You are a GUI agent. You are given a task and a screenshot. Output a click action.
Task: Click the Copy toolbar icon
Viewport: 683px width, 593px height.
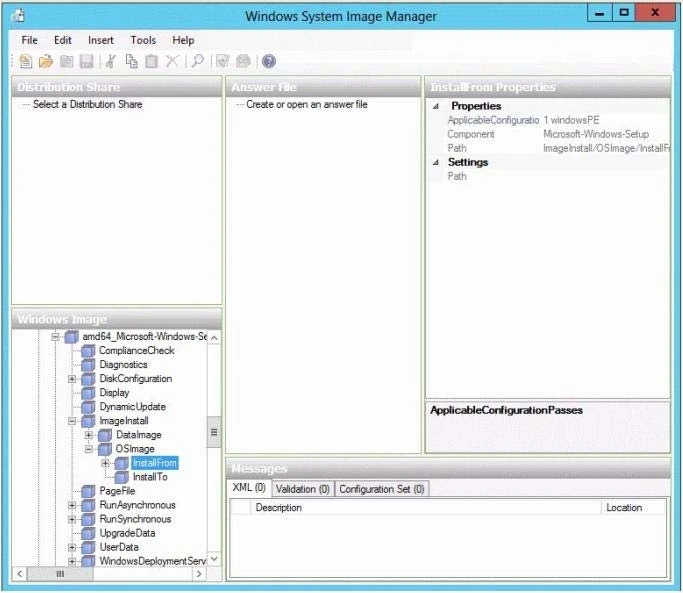tap(131, 62)
